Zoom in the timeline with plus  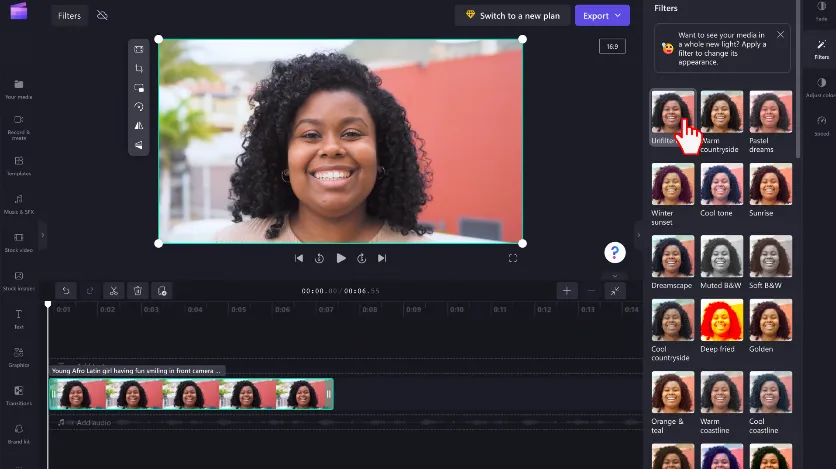[x=567, y=291]
